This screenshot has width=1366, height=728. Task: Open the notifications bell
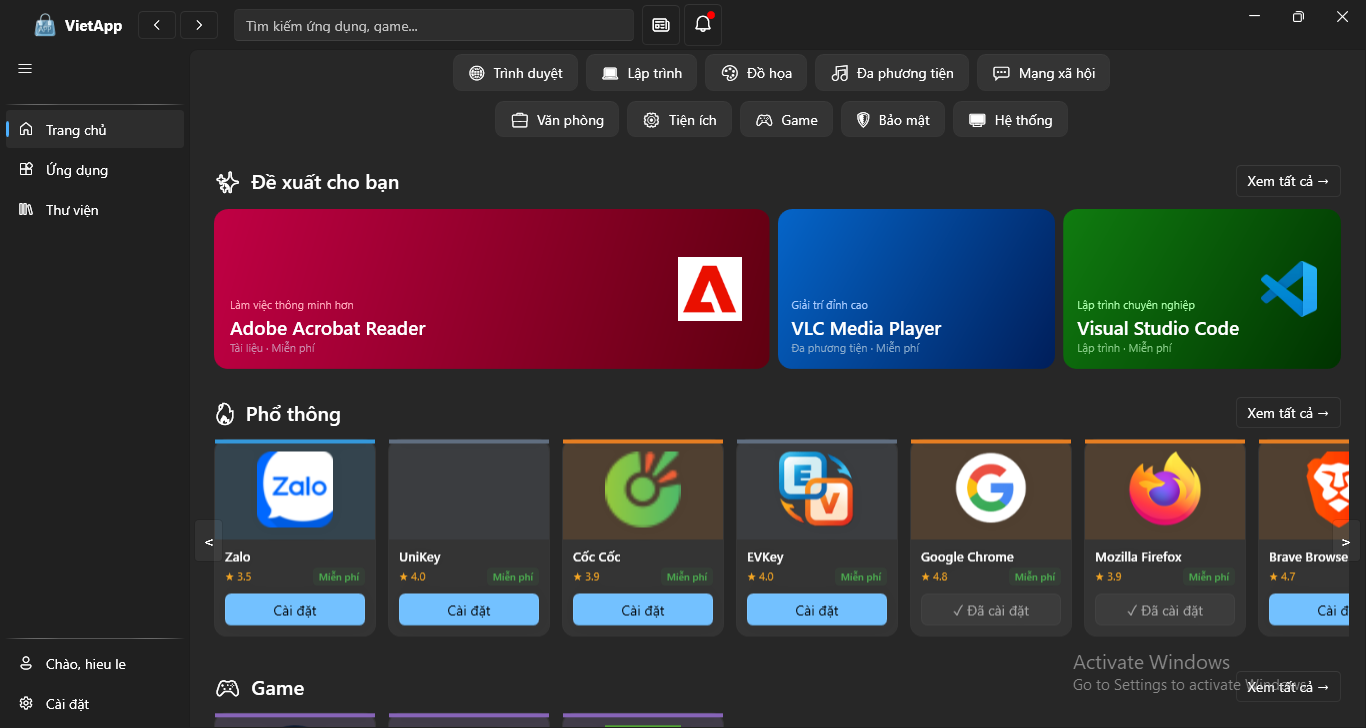(x=703, y=25)
